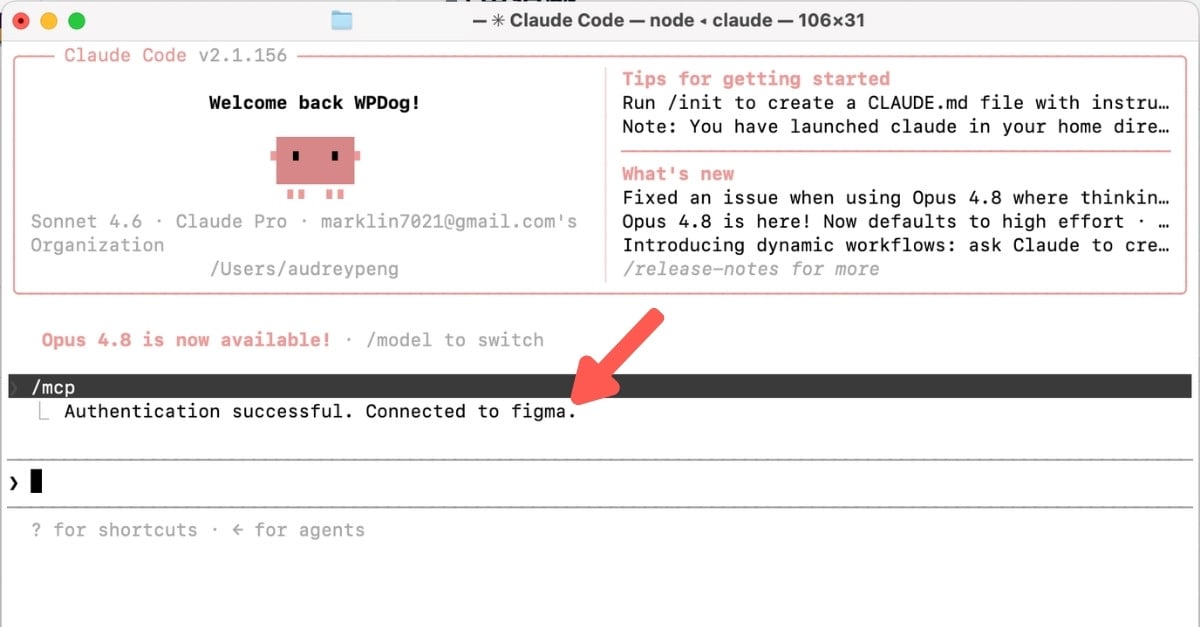Click the "Fixed an issue when using Opus 4.8" line

tap(896, 198)
